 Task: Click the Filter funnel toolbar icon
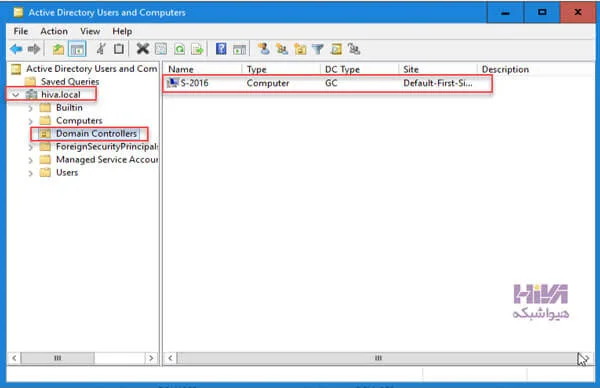point(318,49)
